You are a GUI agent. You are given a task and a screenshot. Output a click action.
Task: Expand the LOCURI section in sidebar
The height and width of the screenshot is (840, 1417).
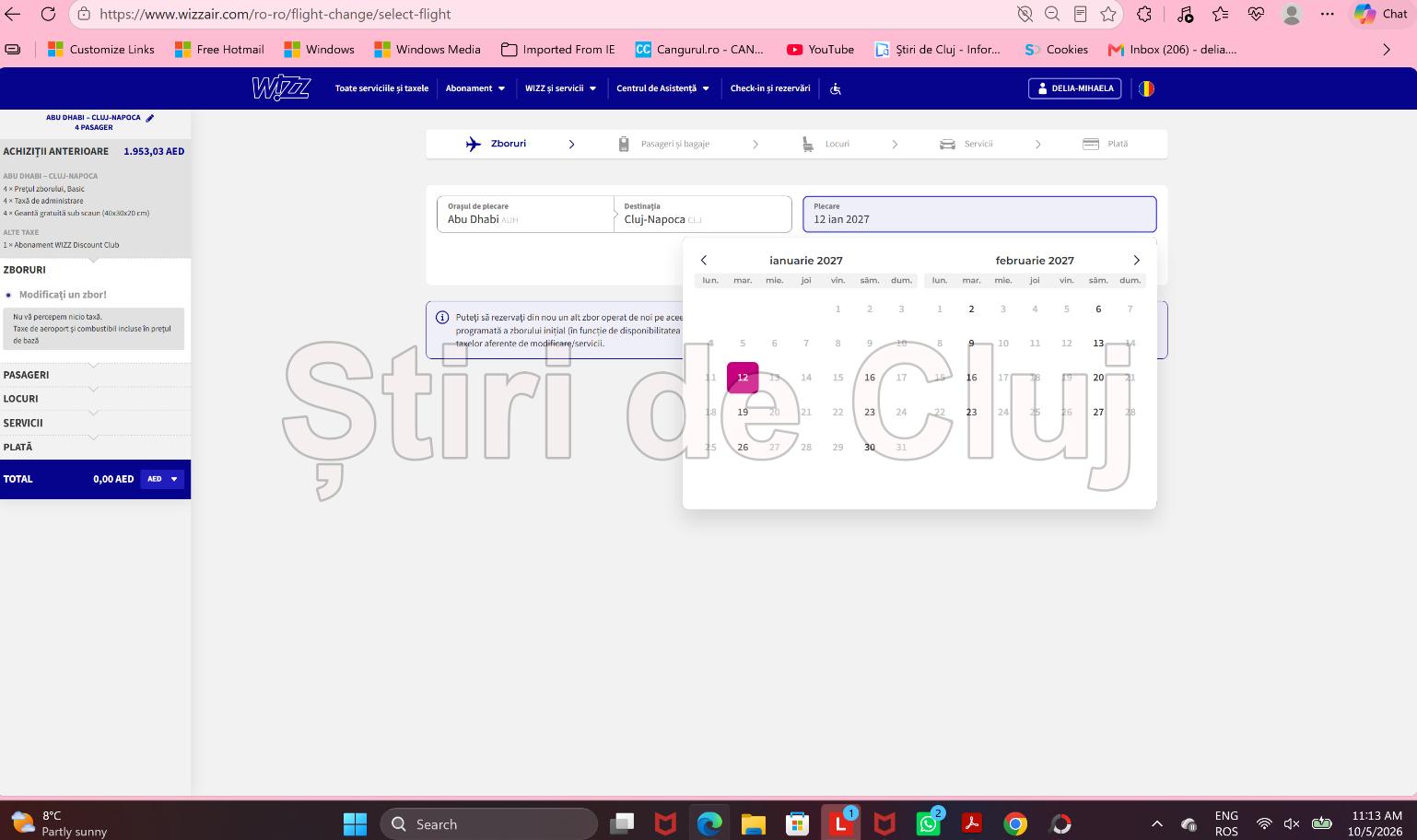click(x=95, y=399)
